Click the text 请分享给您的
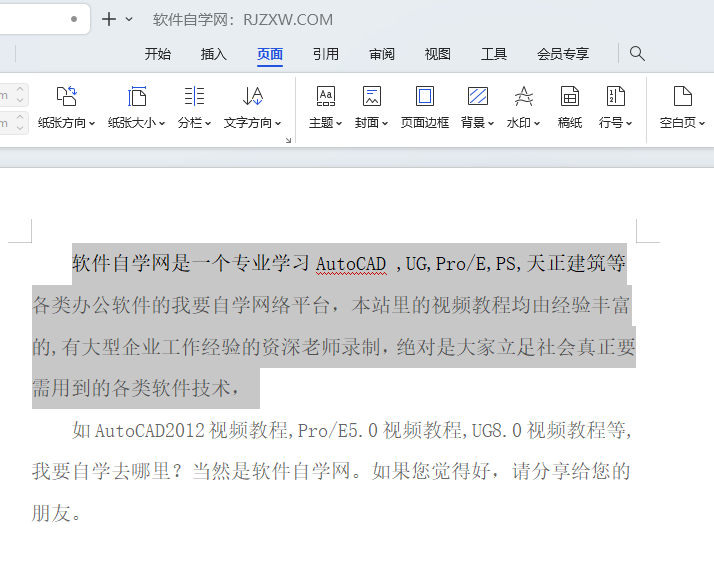 [x=571, y=471]
